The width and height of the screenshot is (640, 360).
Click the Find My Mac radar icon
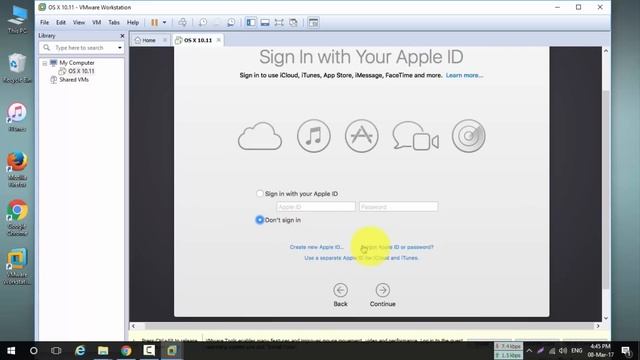469,136
